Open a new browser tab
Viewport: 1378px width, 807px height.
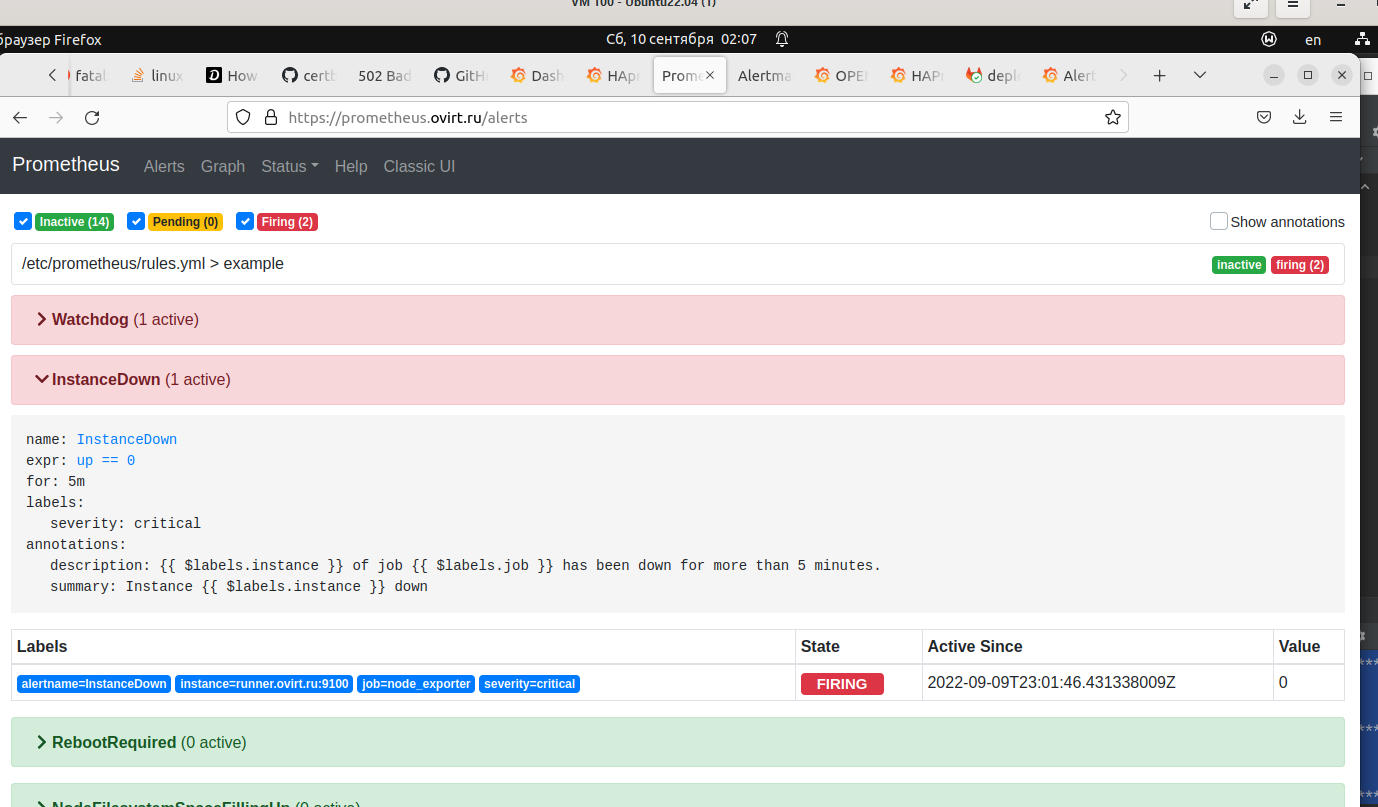click(1159, 75)
